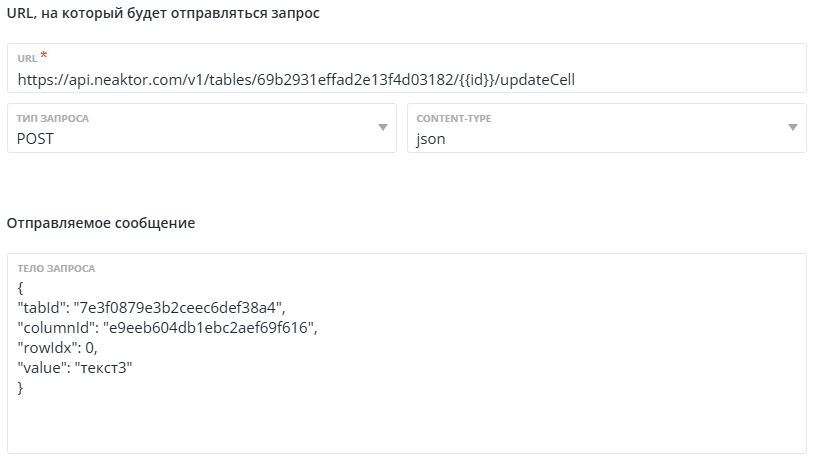Click the json content-type value

[431, 139]
